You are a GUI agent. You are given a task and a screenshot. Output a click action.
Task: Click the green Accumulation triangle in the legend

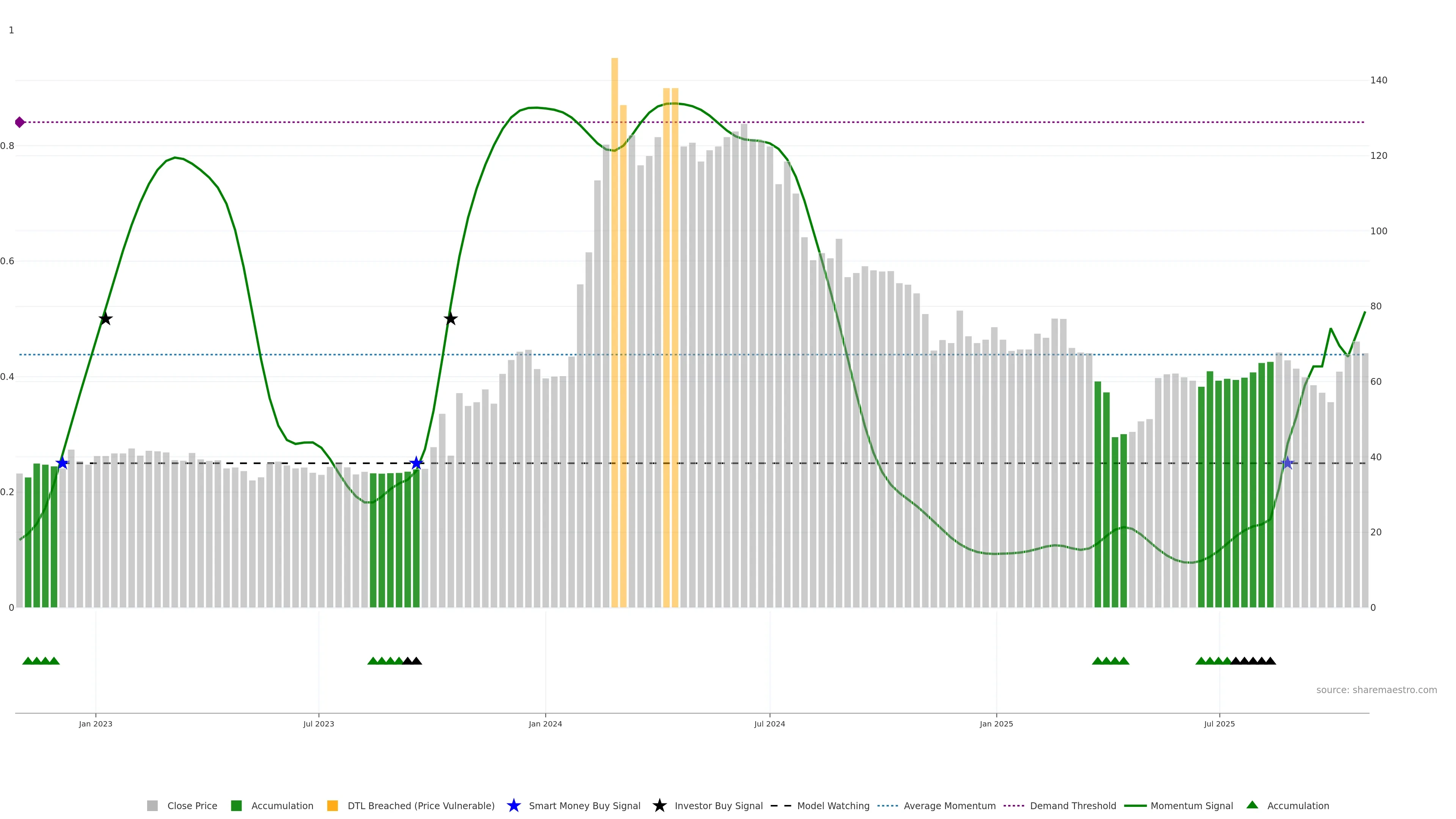click(1252, 805)
